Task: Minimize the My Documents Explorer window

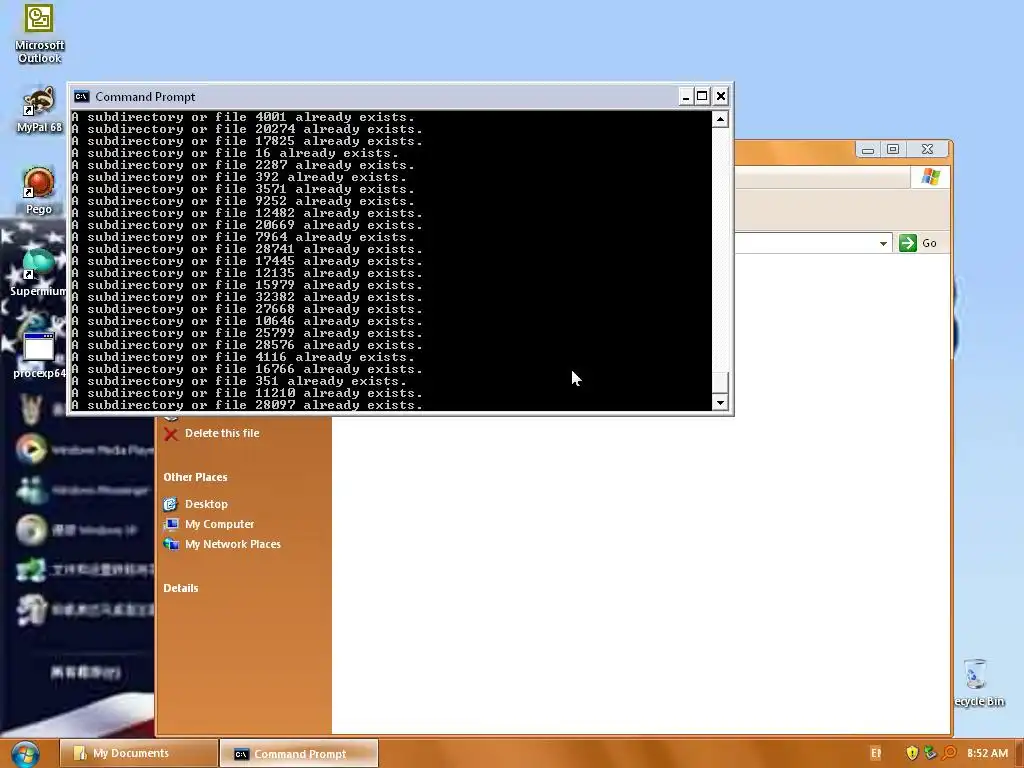Action: tap(868, 150)
